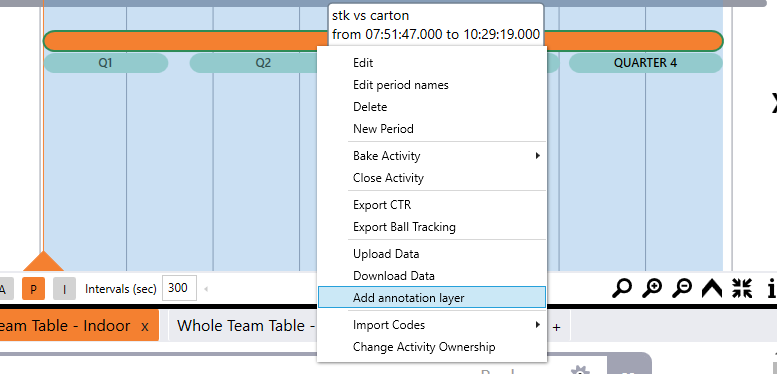This screenshot has width=777, height=374.
Task: Select Delete from the context menu
Action: 431,107
